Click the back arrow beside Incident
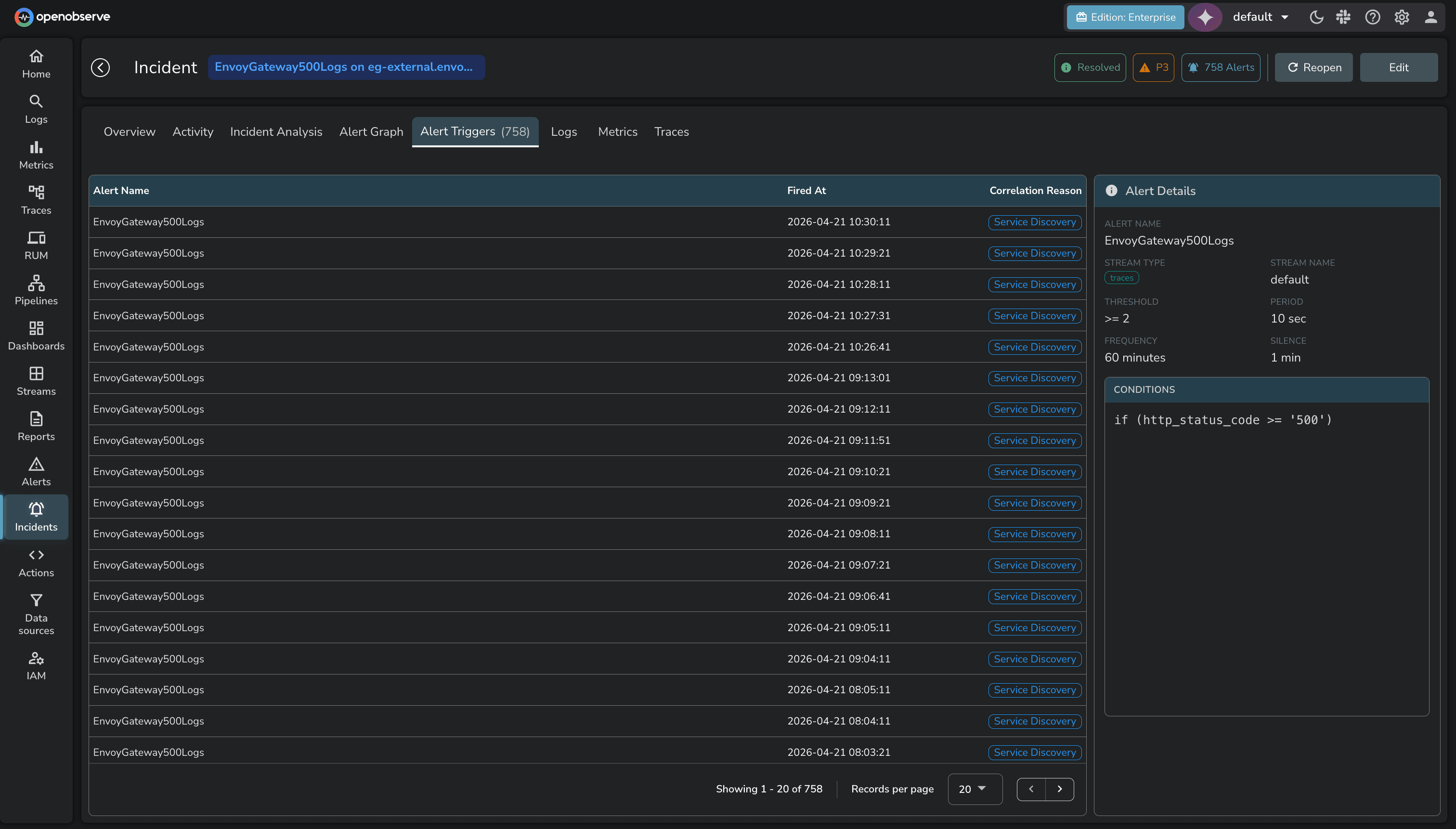The height and width of the screenshot is (829, 1456). pos(100,67)
